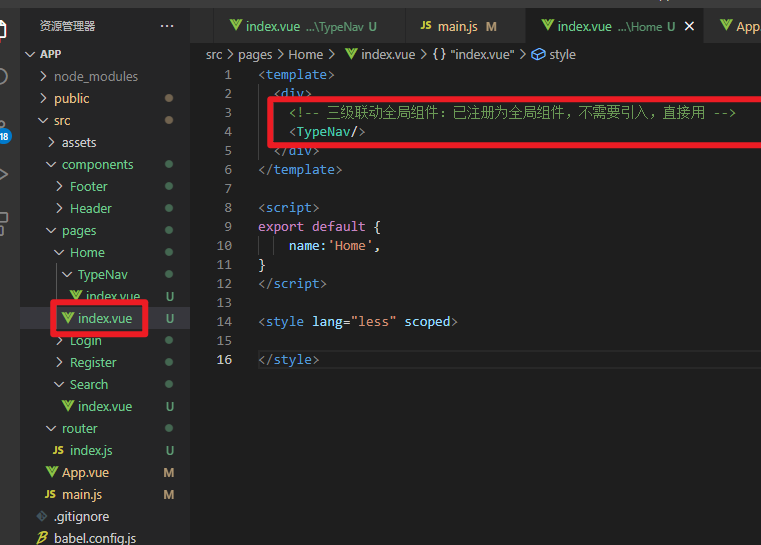Expand the Login folder
This screenshot has height=545, width=761.
point(59,341)
